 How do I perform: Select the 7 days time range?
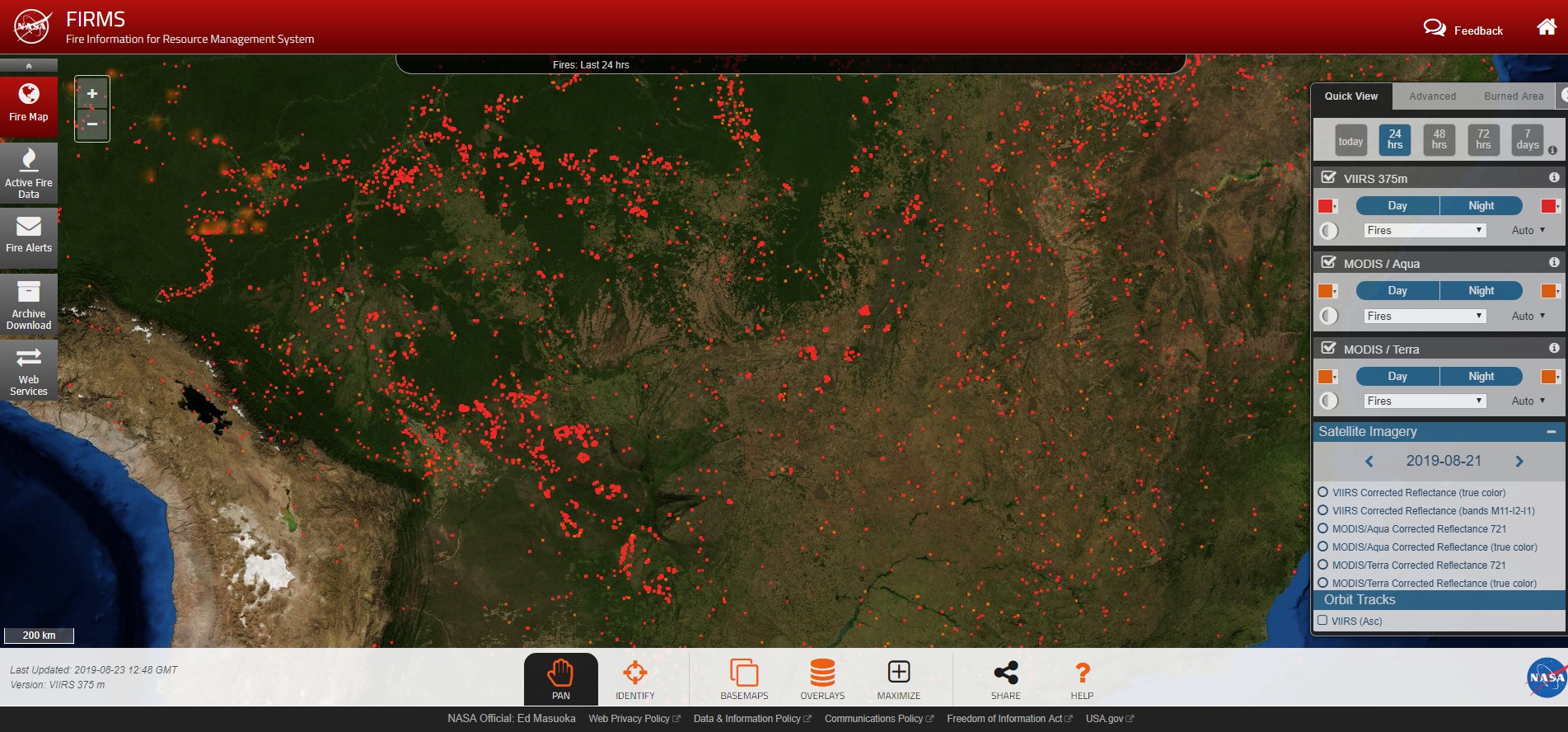[1528, 139]
